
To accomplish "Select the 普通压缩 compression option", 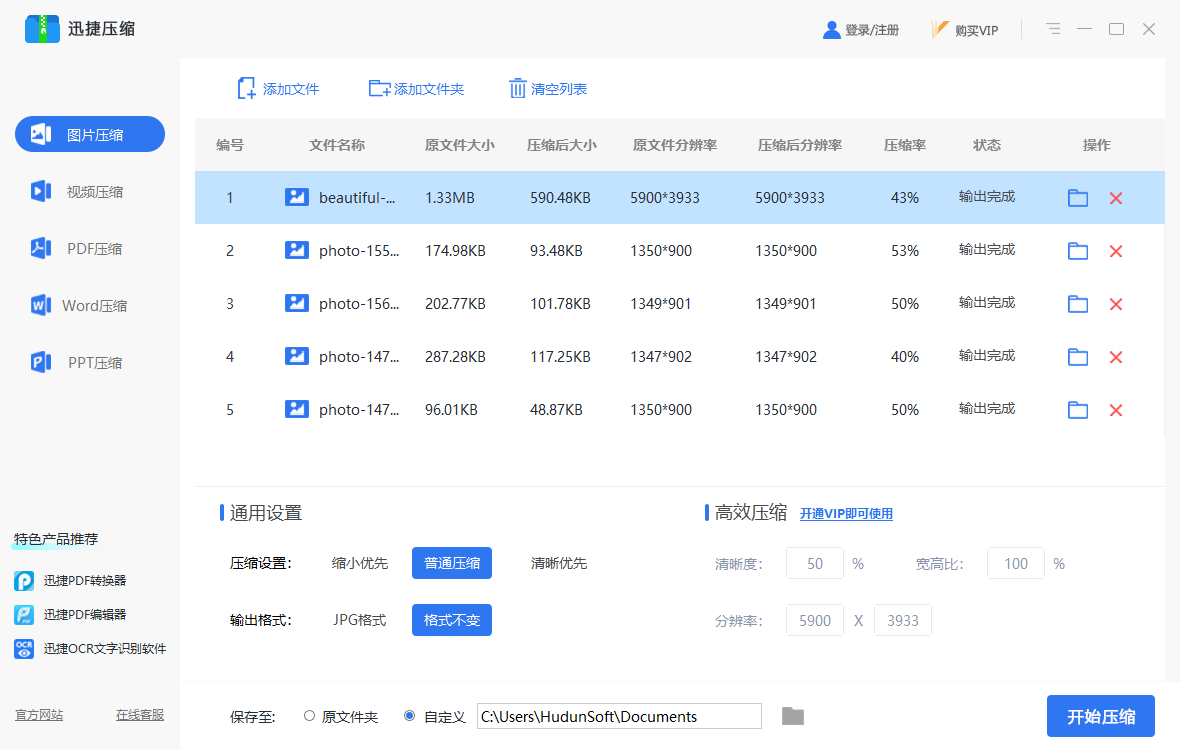I will (452, 563).
